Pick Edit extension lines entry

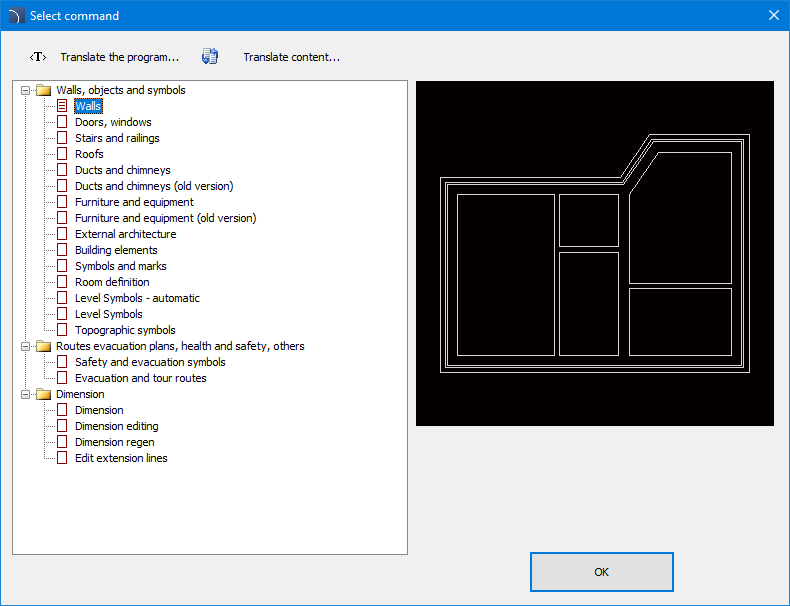coord(121,458)
